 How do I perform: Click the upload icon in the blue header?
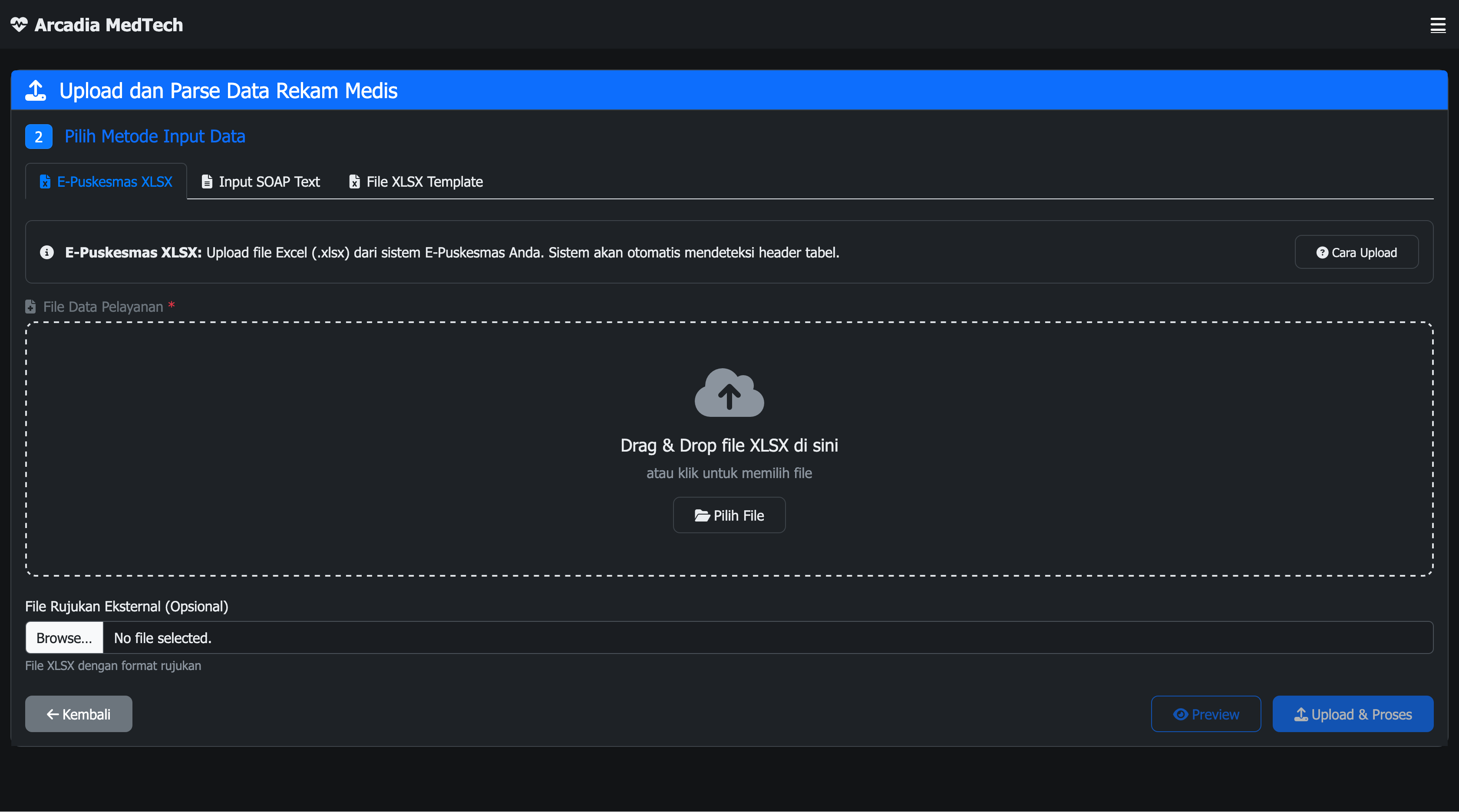[x=36, y=91]
